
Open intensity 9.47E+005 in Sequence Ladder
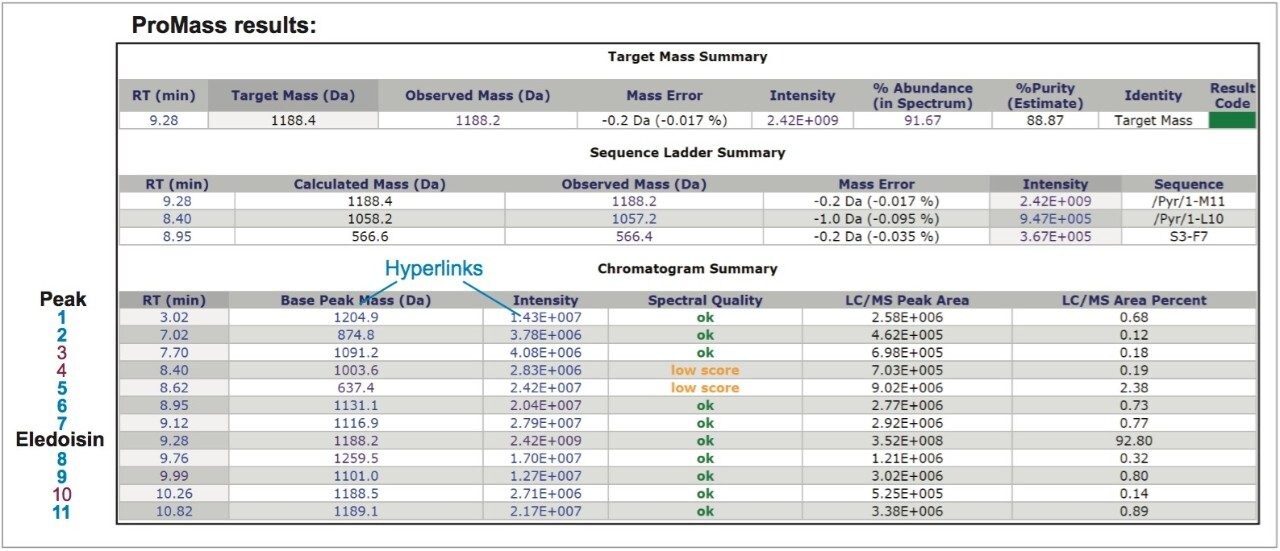pyautogui.click(x=1055, y=219)
